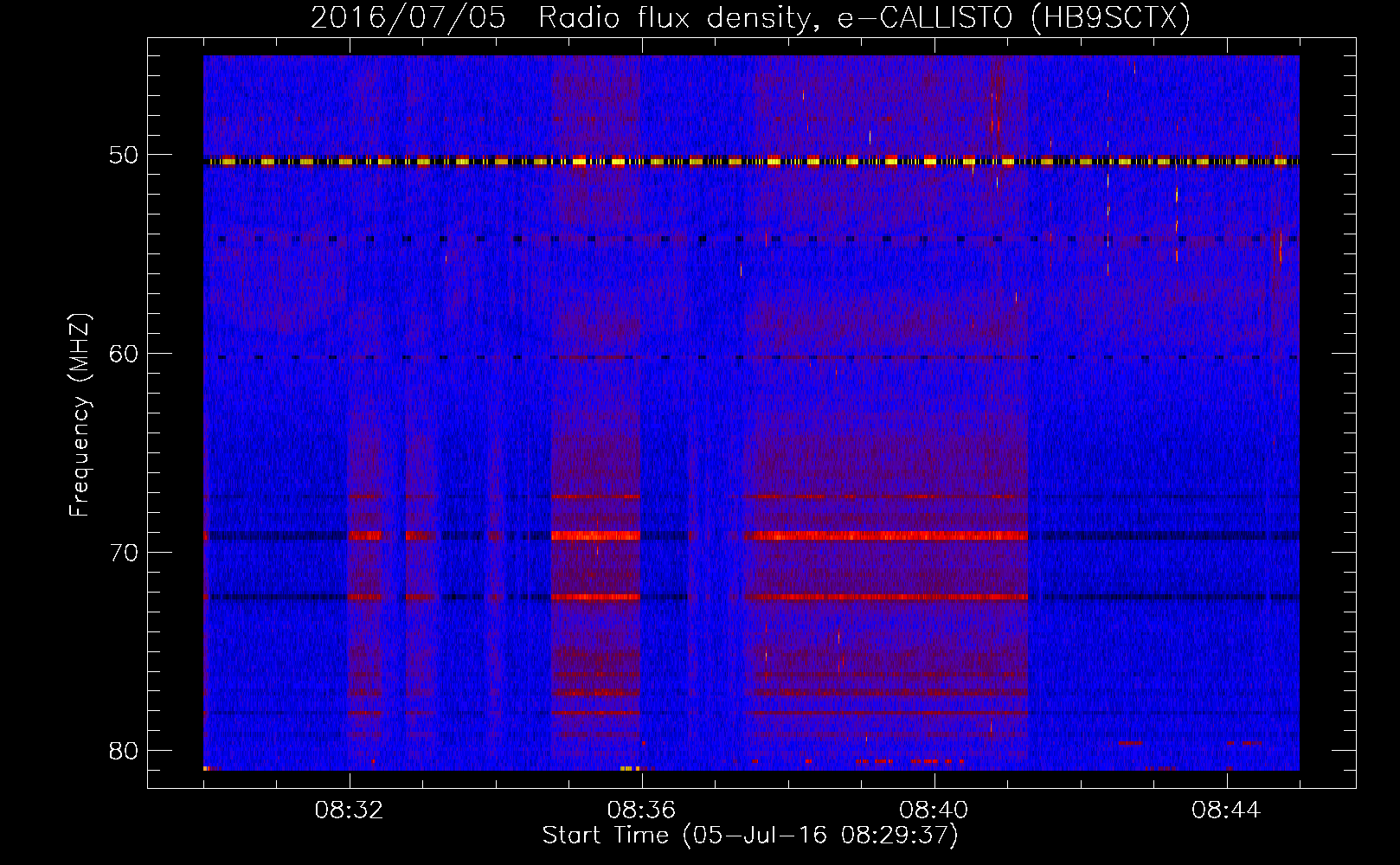Click the 08:44 time tick label
Image resolution: width=1400 pixels, height=865 pixels.
[1226, 811]
